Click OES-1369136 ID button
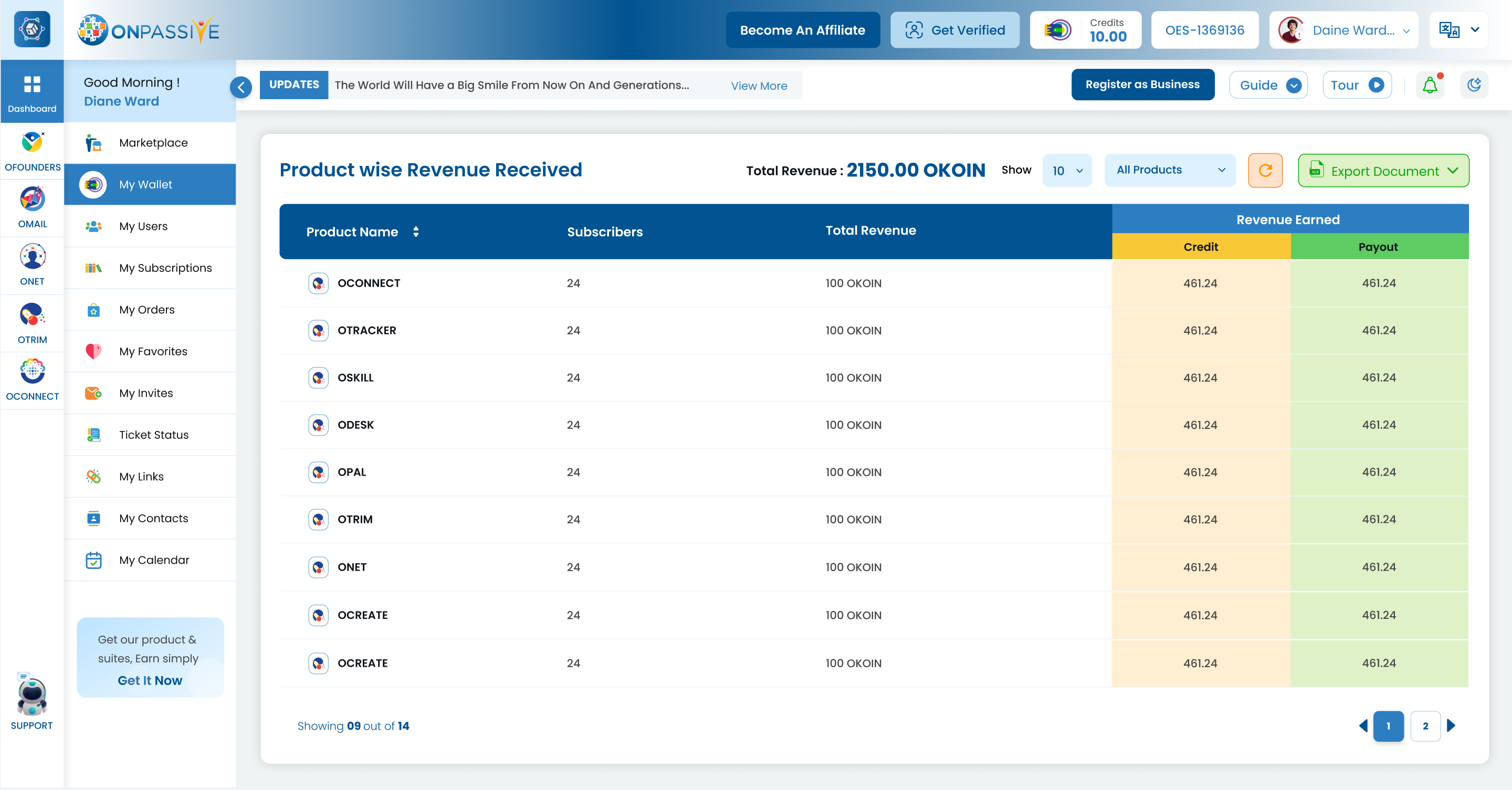This screenshot has width=1512, height=790. [x=1204, y=30]
